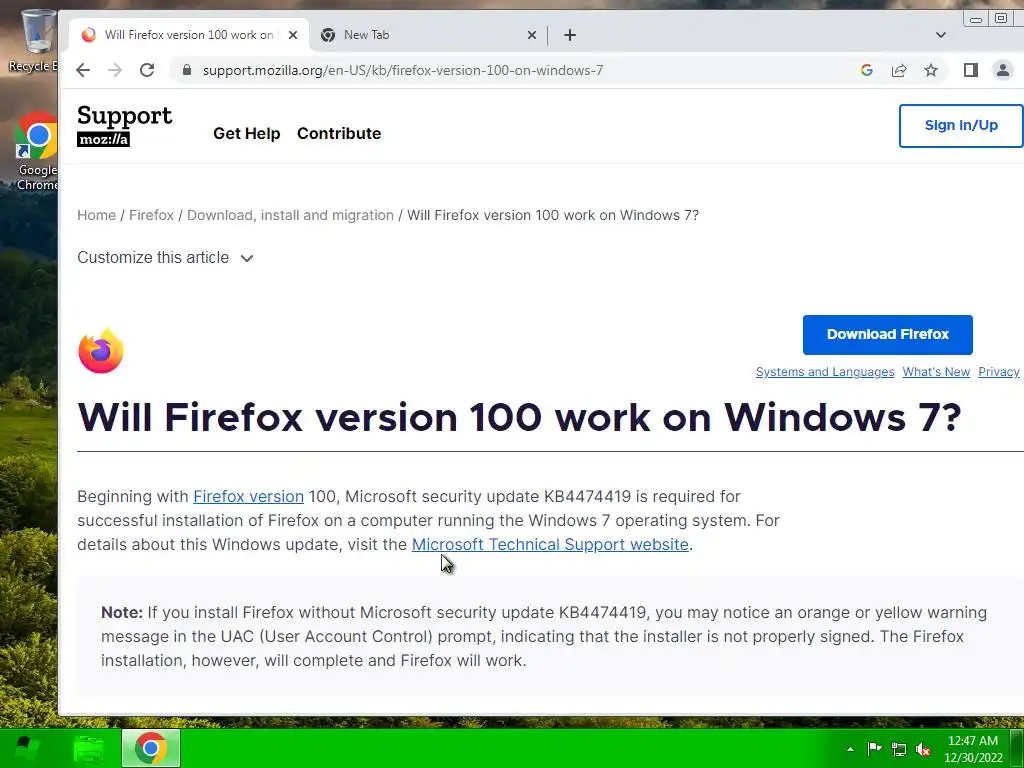Screen dimensions: 1024x768
Task: Open a new tab with the plus button
Action: tap(569, 35)
